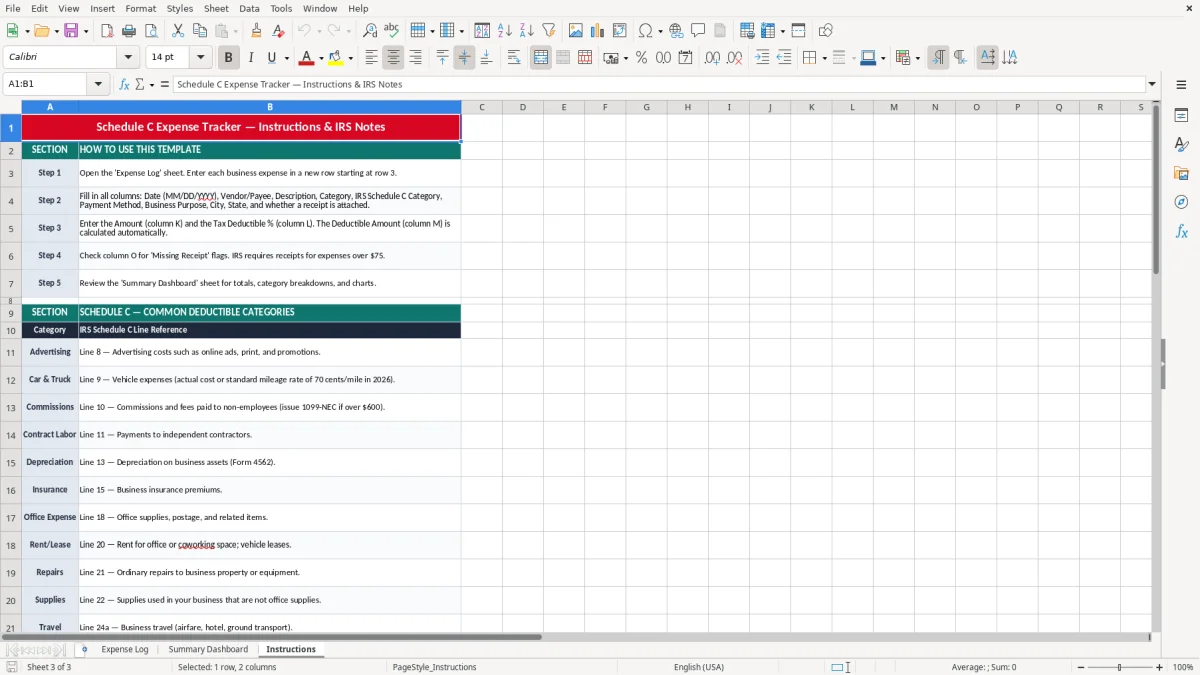The width and height of the screenshot is (1200, 675).
Task: Click the 100% zoom level
Action: coord(1183,667)
